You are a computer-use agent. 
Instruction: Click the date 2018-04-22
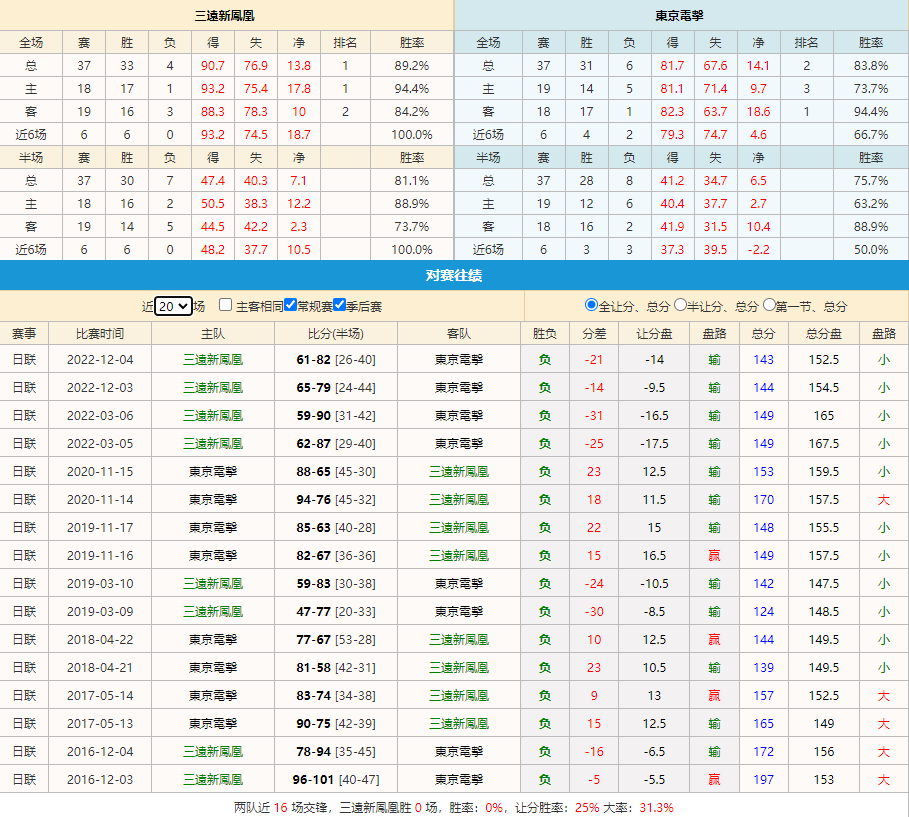click(100, 640)
